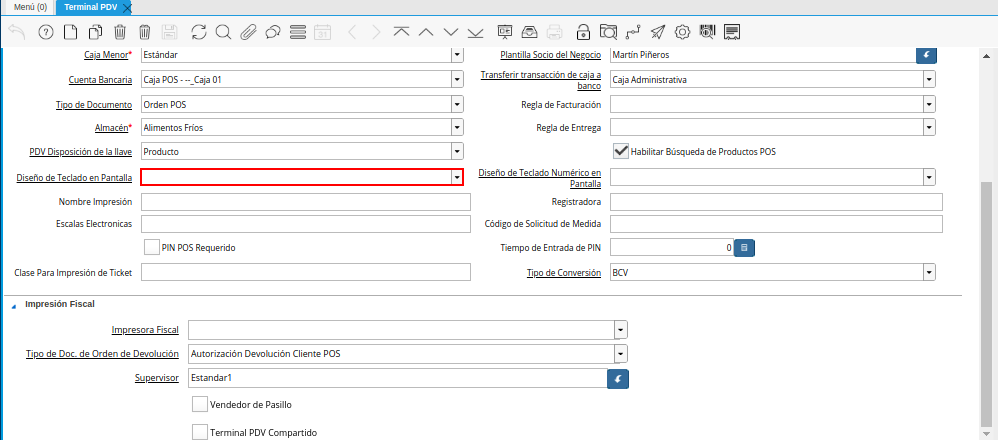This screenshot has width=998, height=441.
Task: Click the calendar History records icon
Action: pos(323,32)
